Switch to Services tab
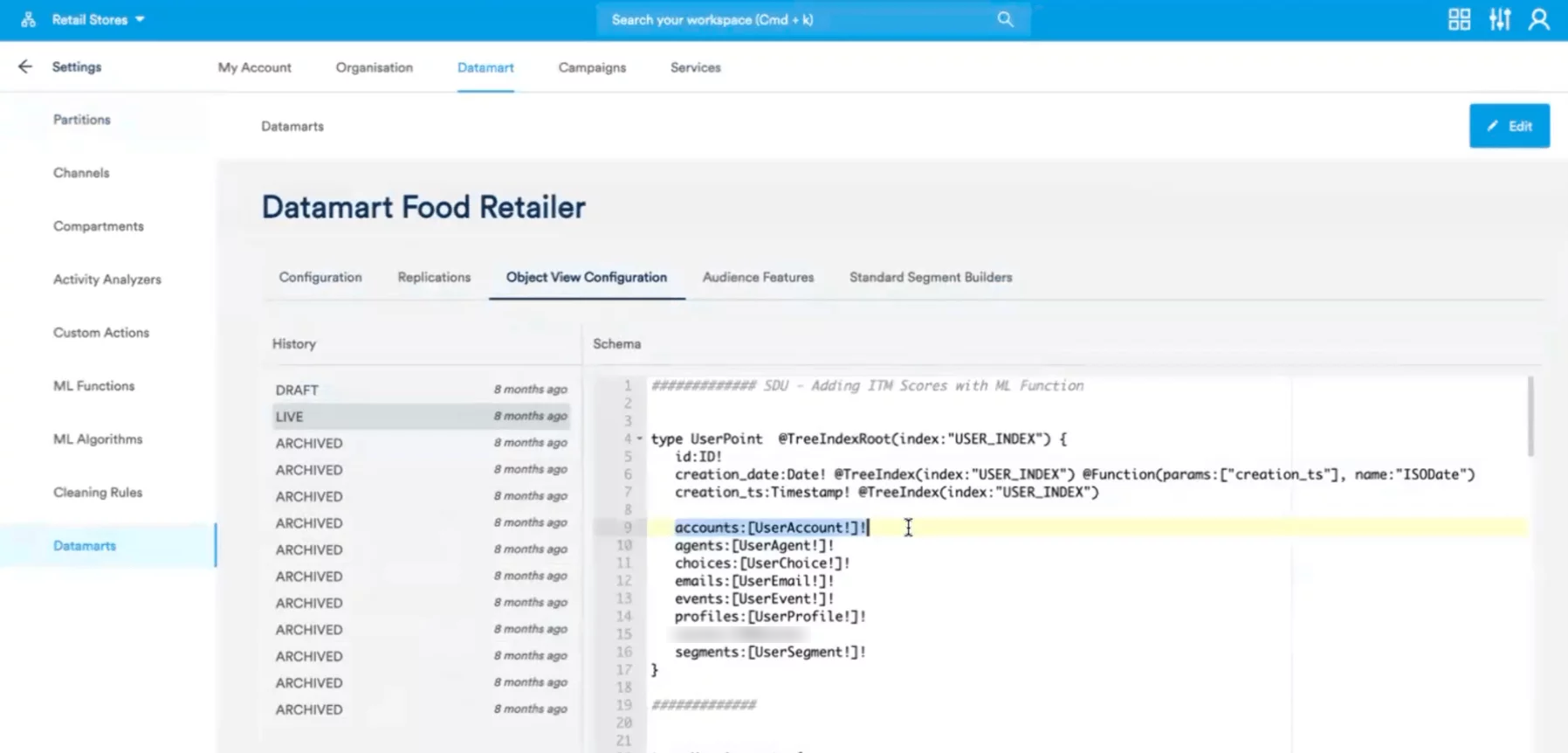This screenshot has width=1568, height=753. click(696, 67)
